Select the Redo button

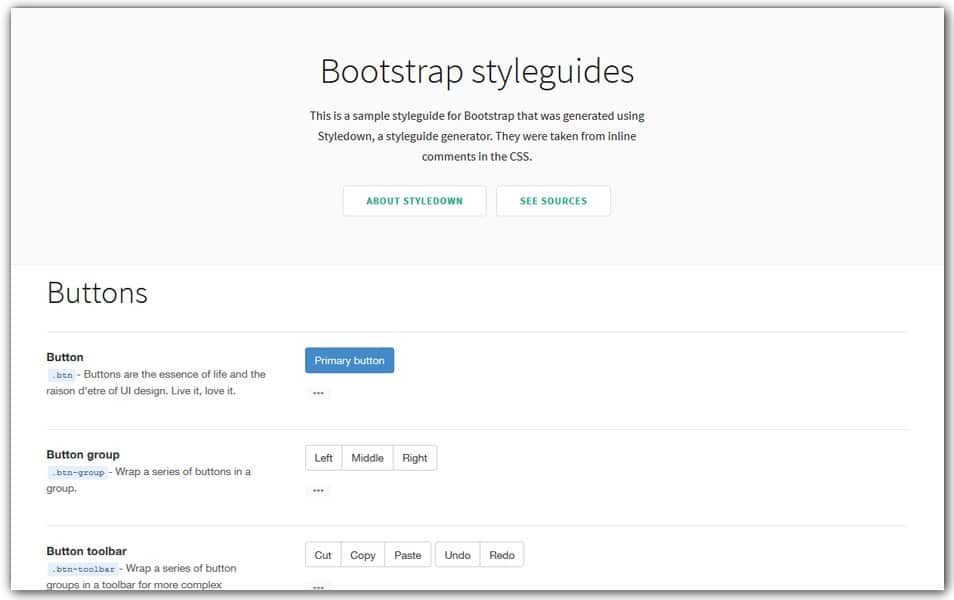pos(501,554)
